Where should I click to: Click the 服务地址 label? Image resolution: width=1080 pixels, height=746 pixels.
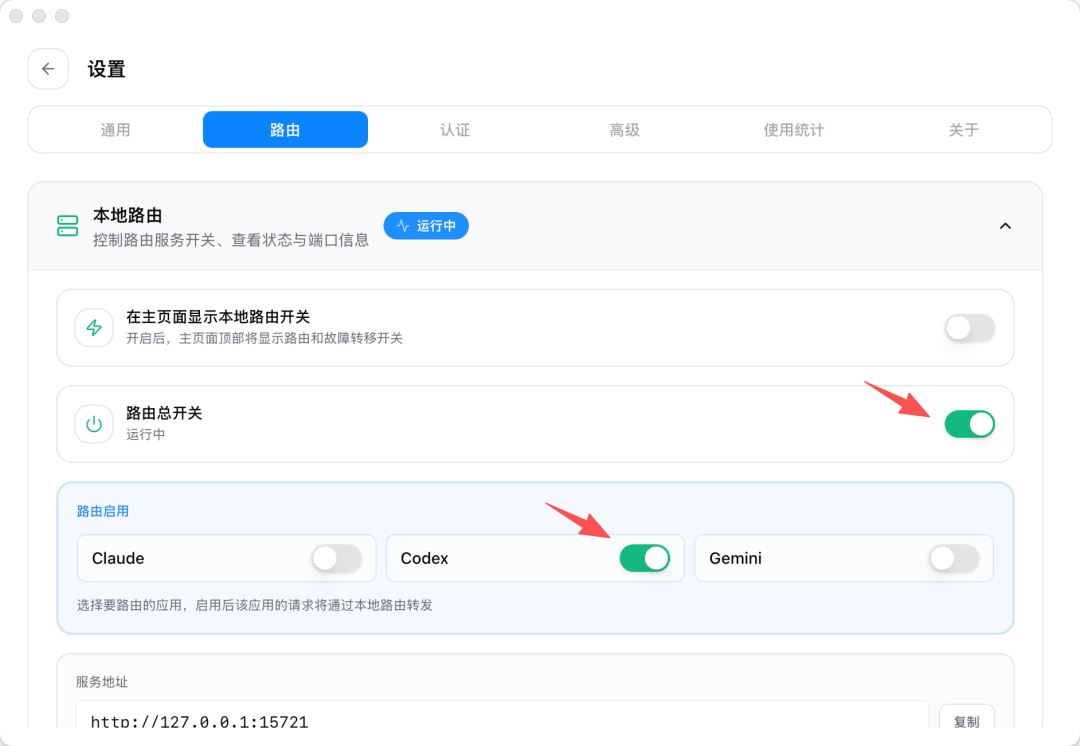102,682
